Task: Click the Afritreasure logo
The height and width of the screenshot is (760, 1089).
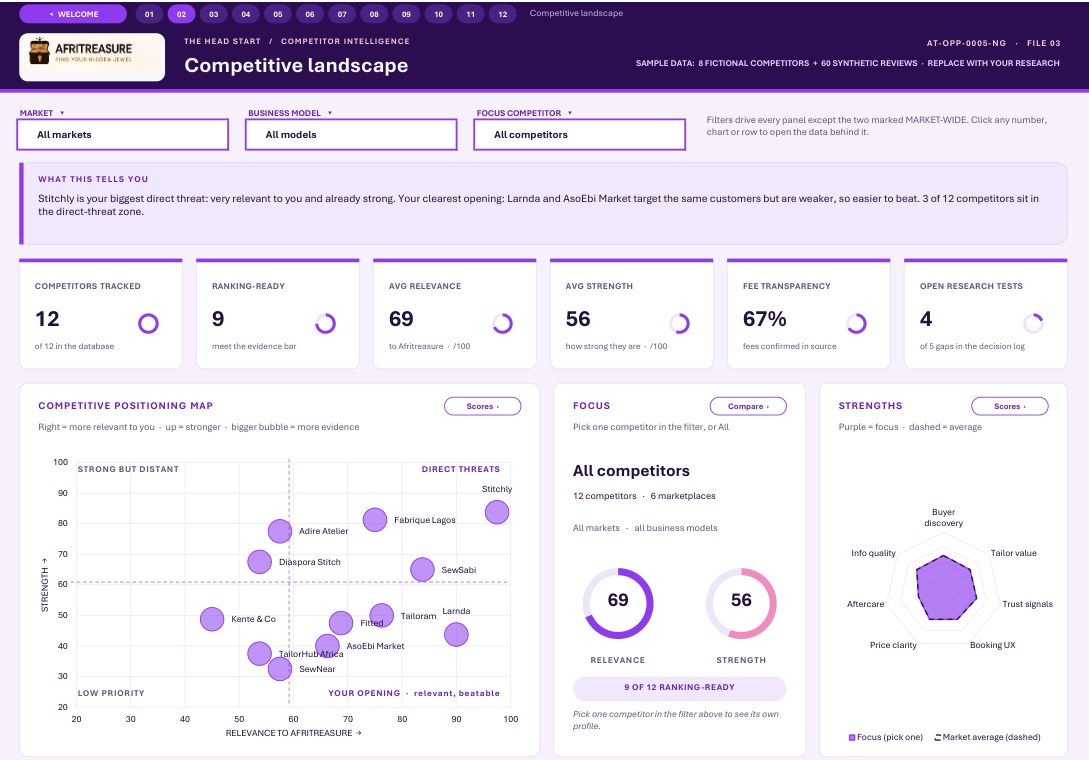Action: [x=92, y=57]
